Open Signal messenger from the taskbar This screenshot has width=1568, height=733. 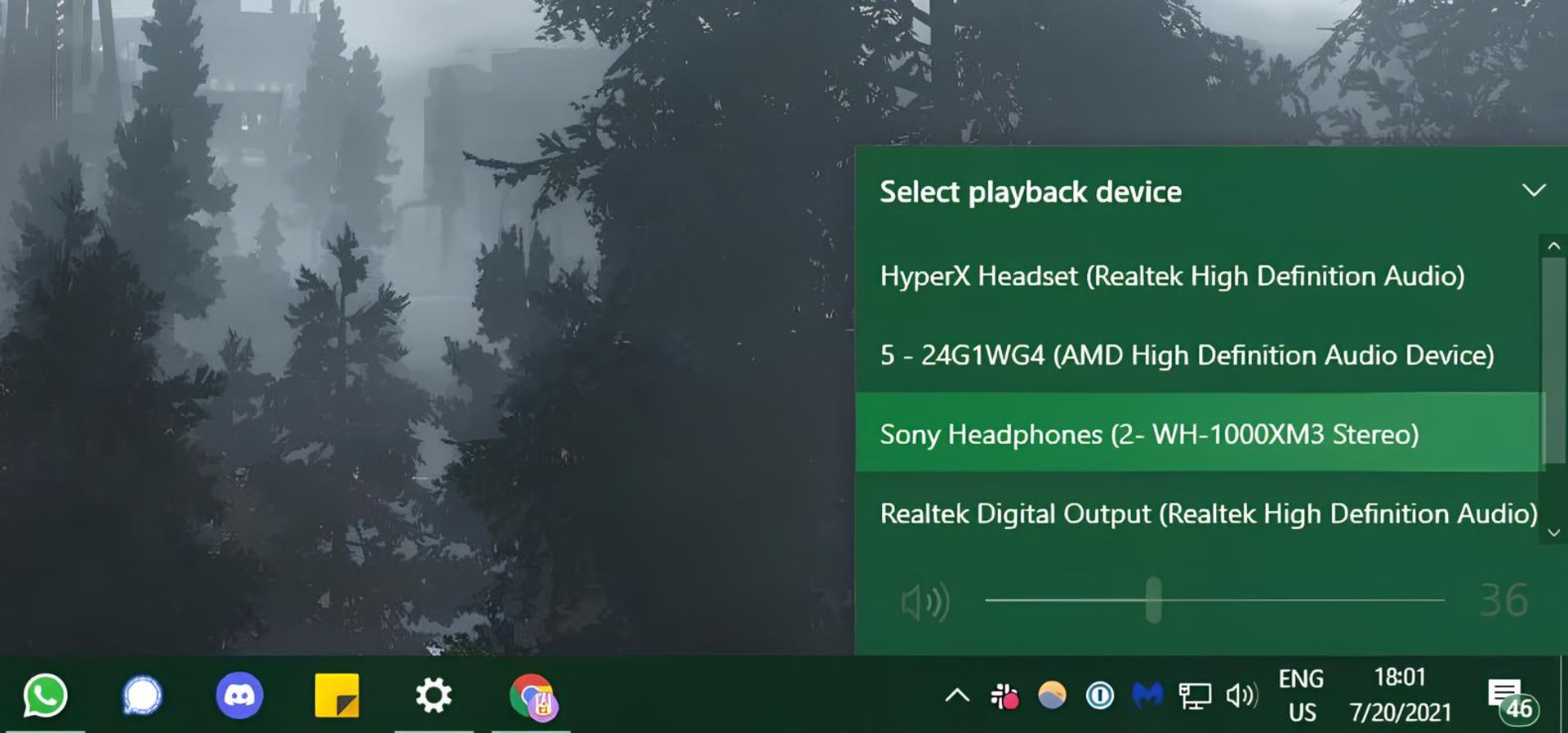(x=142, y=696)
